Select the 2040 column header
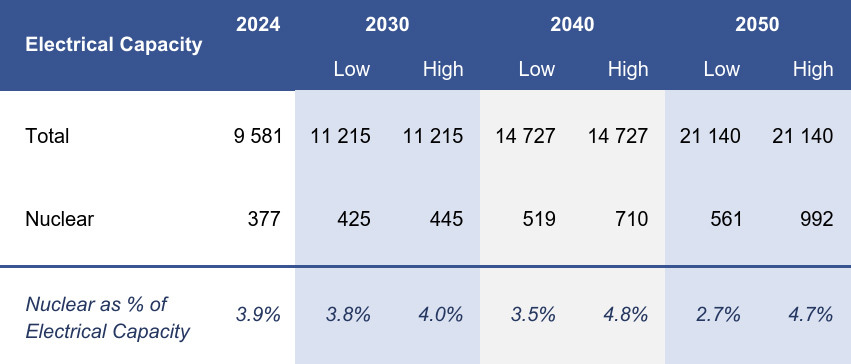 tap(572, 24)
